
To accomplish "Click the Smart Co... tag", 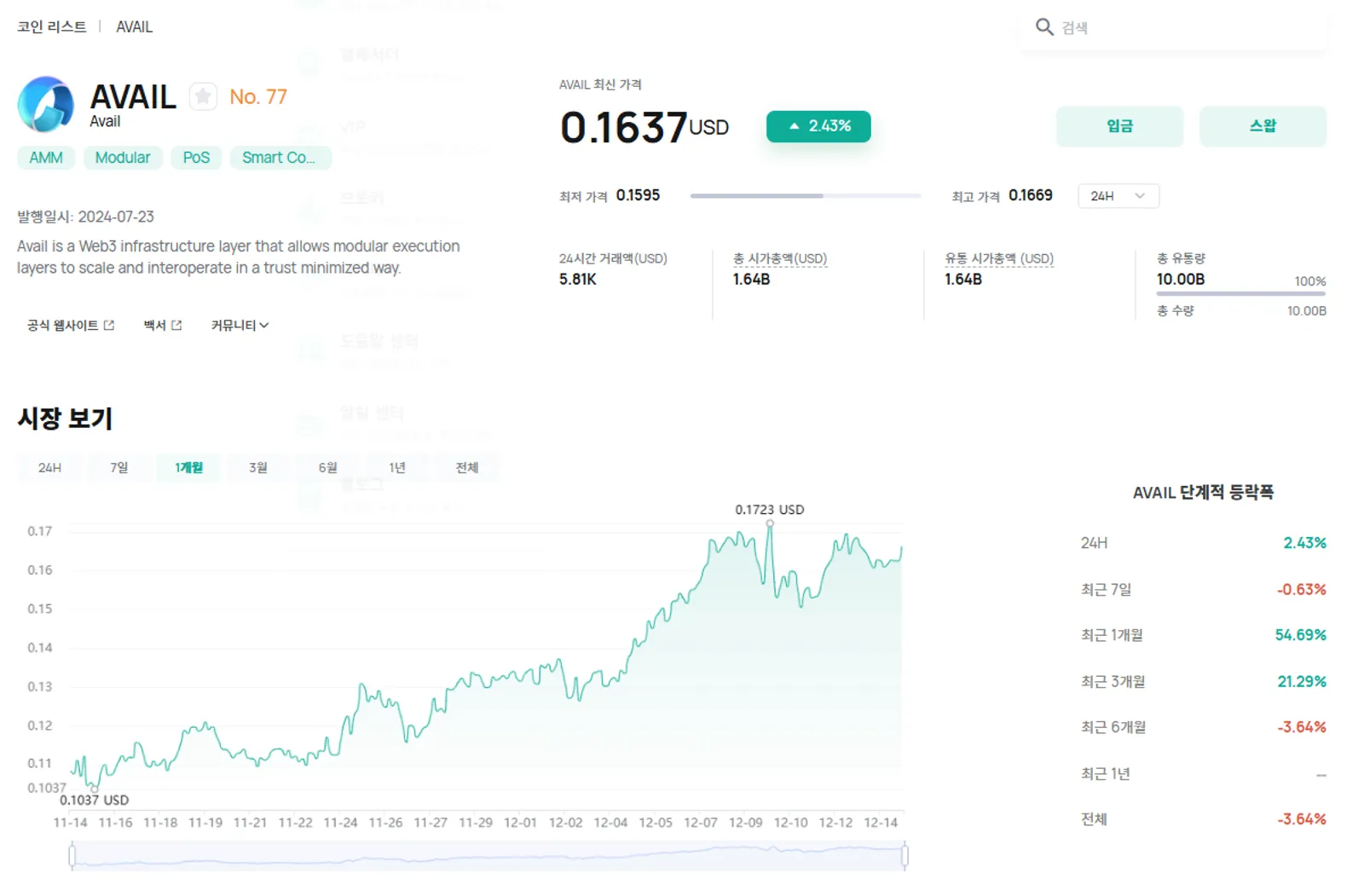I will (280, 158).
